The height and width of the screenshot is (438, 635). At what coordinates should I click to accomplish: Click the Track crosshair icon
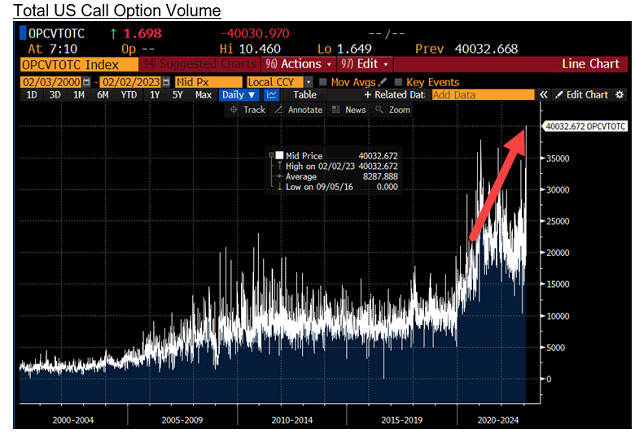coord(234,110)
